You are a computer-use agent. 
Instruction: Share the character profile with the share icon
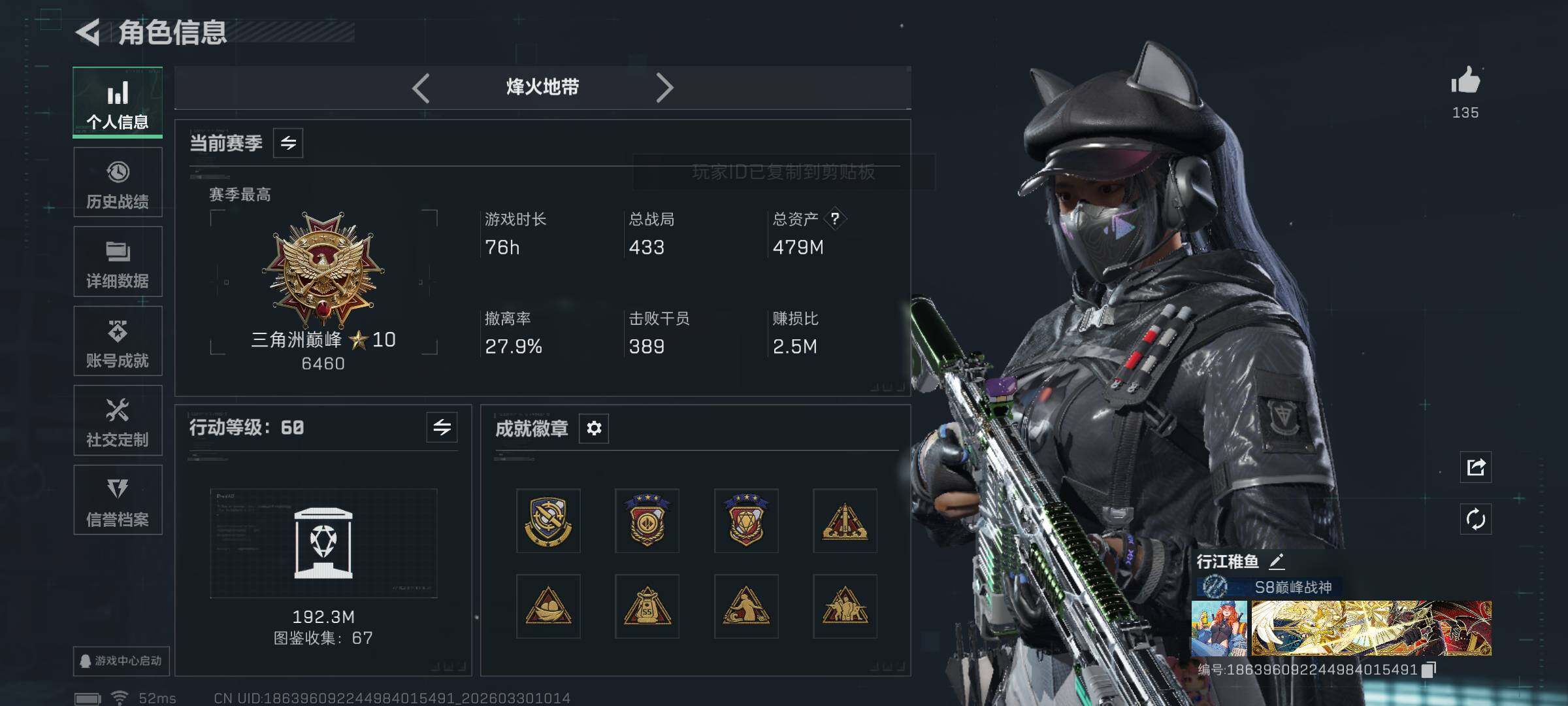click(x=1476, y=467)
